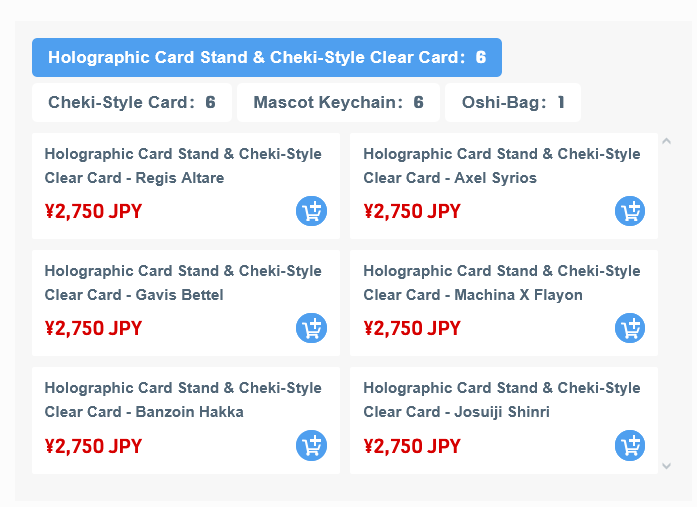Open the Mascot Keychain tab
Viewport: 697px width, 507px height.
[338, 102]
